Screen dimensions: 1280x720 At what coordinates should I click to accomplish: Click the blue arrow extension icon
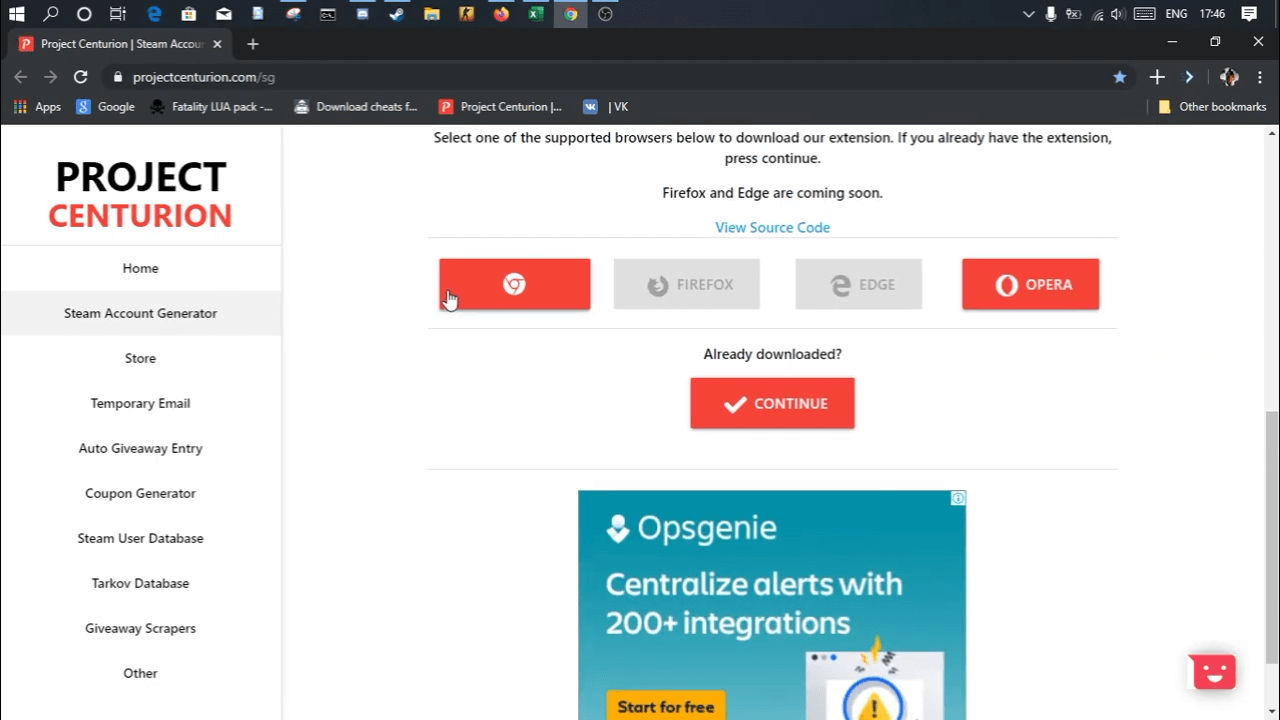pos(1189,77)
